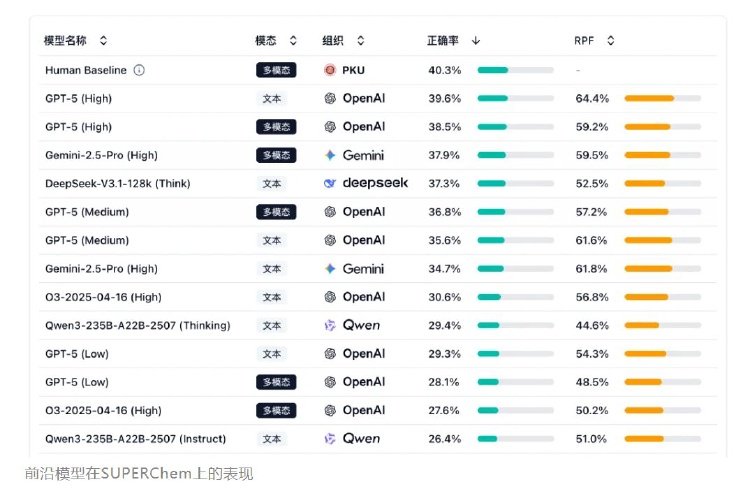750x503 pixels.
Task: Toggle 正确率 descending sort arrow
Action: coord(475,41)
